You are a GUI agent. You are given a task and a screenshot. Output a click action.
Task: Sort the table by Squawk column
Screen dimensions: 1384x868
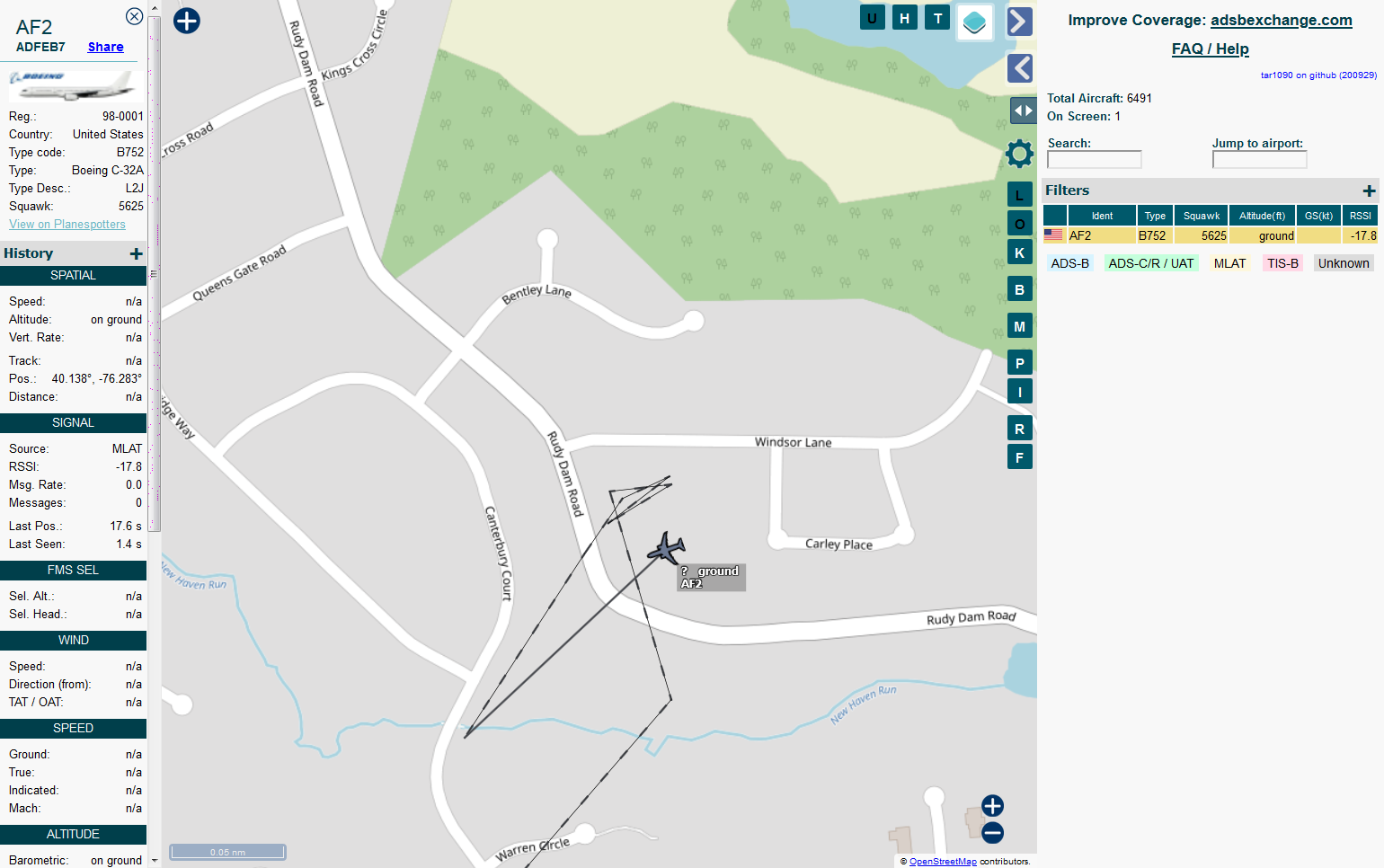coord(1201,216)
